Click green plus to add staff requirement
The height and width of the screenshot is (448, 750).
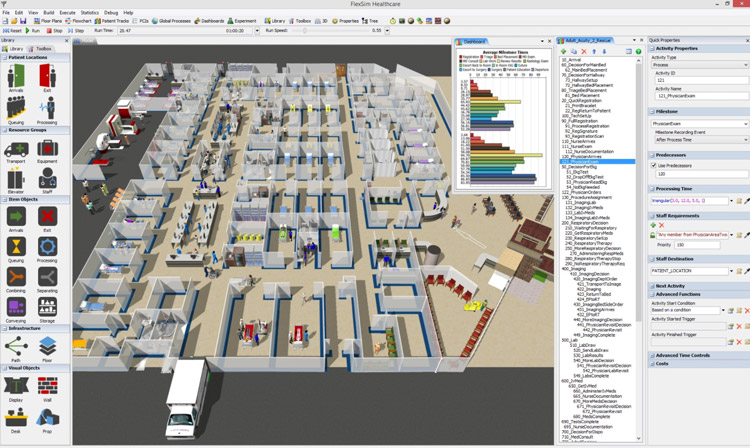click(x=653, y=225)
